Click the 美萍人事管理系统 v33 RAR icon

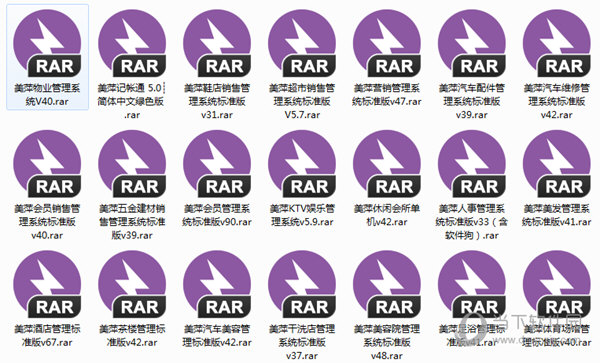(x=472, y=164)
